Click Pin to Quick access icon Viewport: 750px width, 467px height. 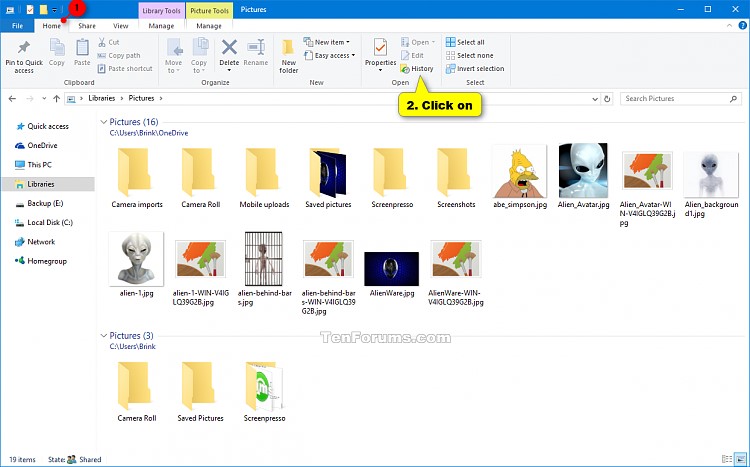pyautogui.click(x=23, y=48)
